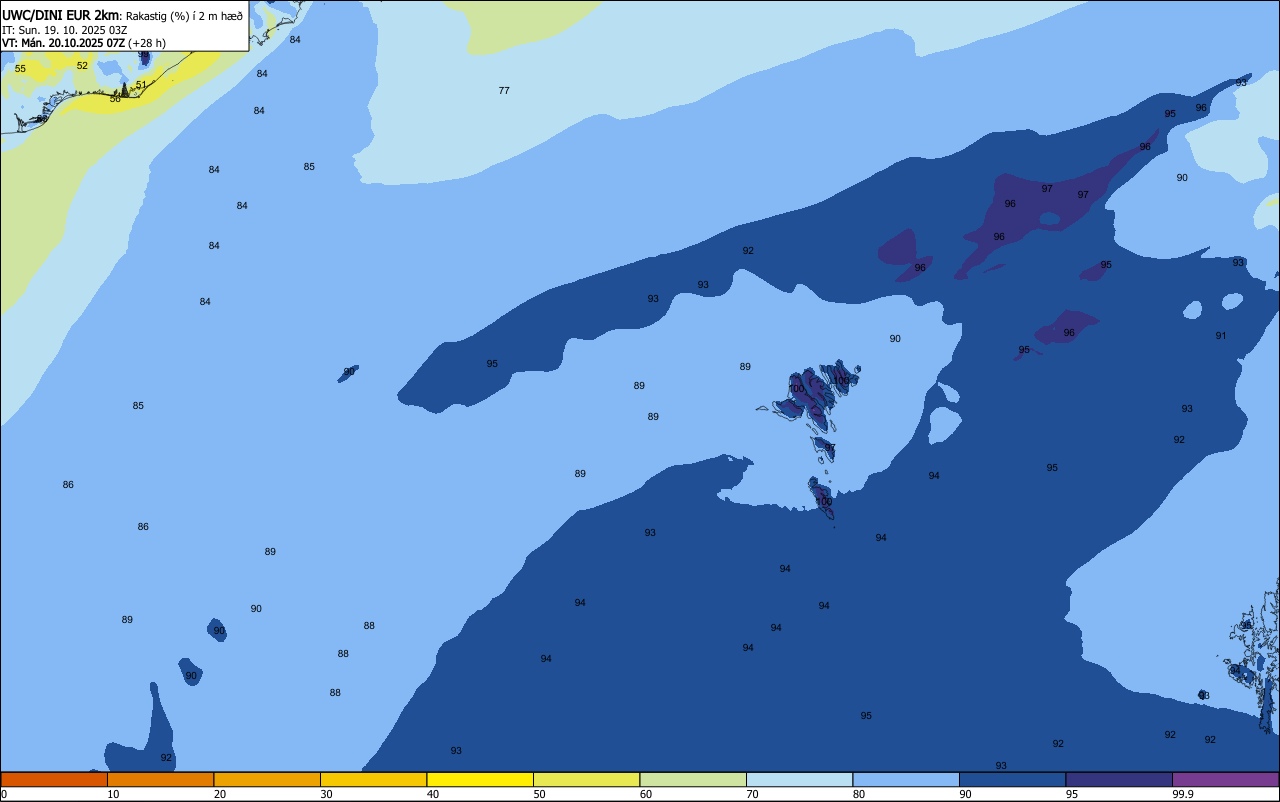Click the humidity value '55' on the map
1280x802 pixels.
20,69
